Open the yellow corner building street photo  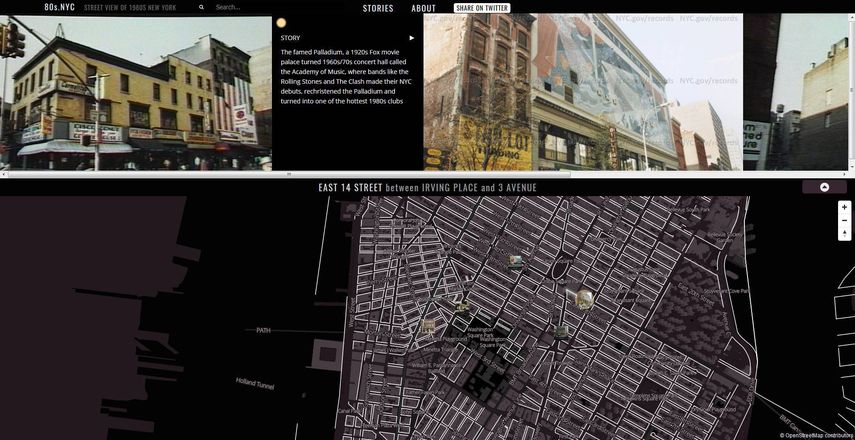coord(136,93)
